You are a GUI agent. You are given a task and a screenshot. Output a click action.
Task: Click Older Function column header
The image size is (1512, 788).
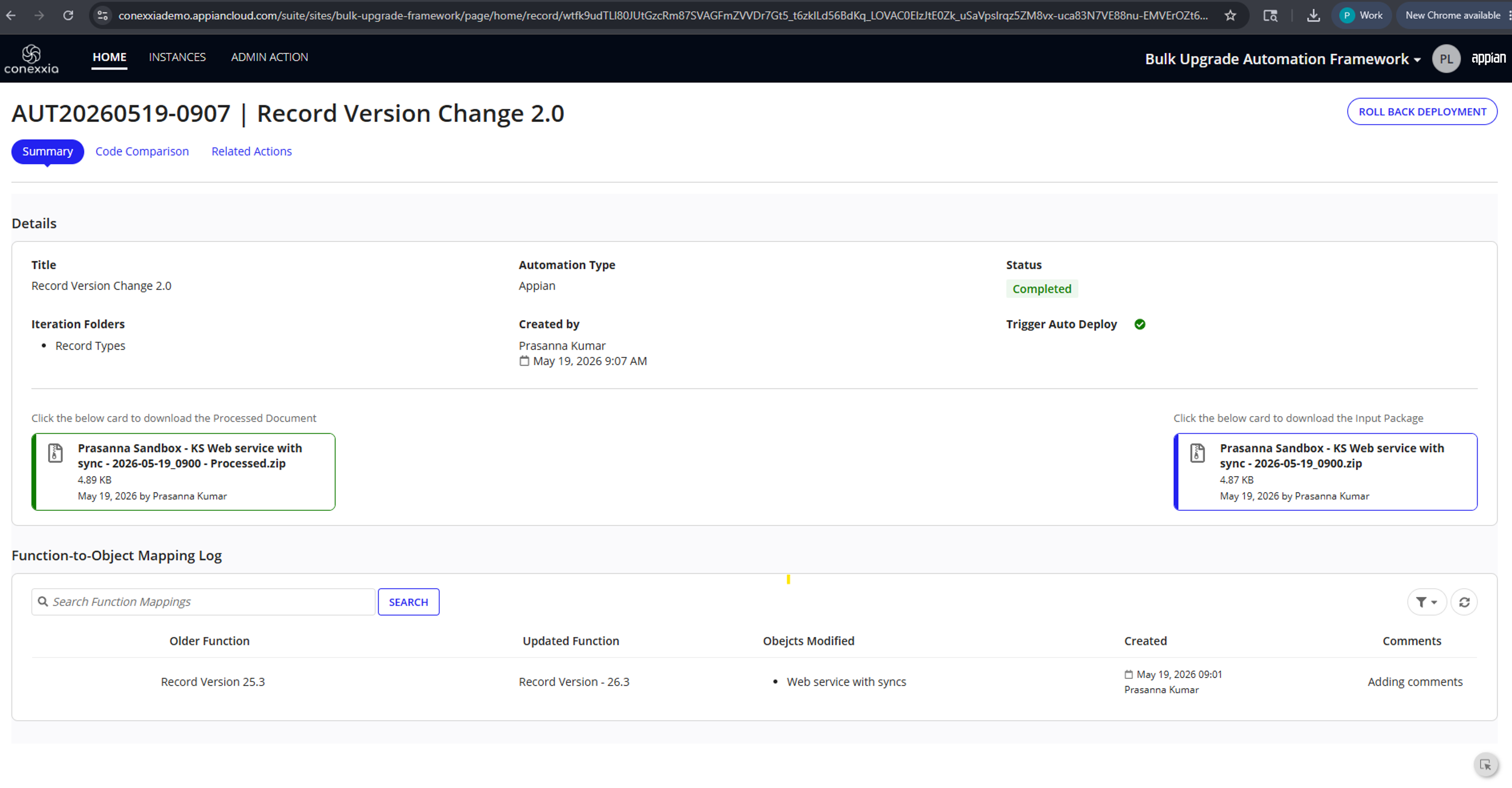tap(209, 641)
